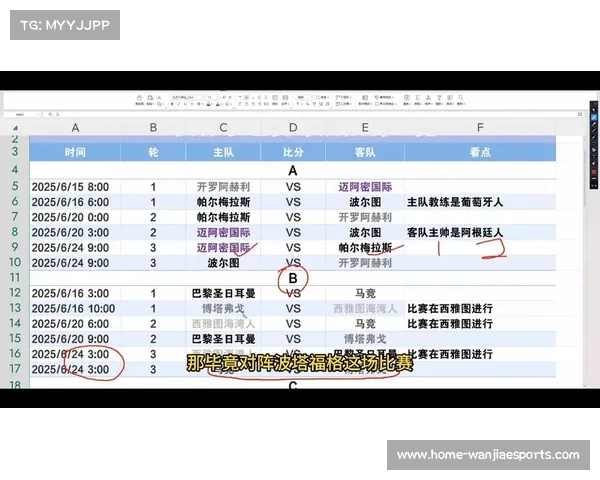The height and width of the screenshot is (480, 600).
Task: Select column C header
Action: point(223,127)
